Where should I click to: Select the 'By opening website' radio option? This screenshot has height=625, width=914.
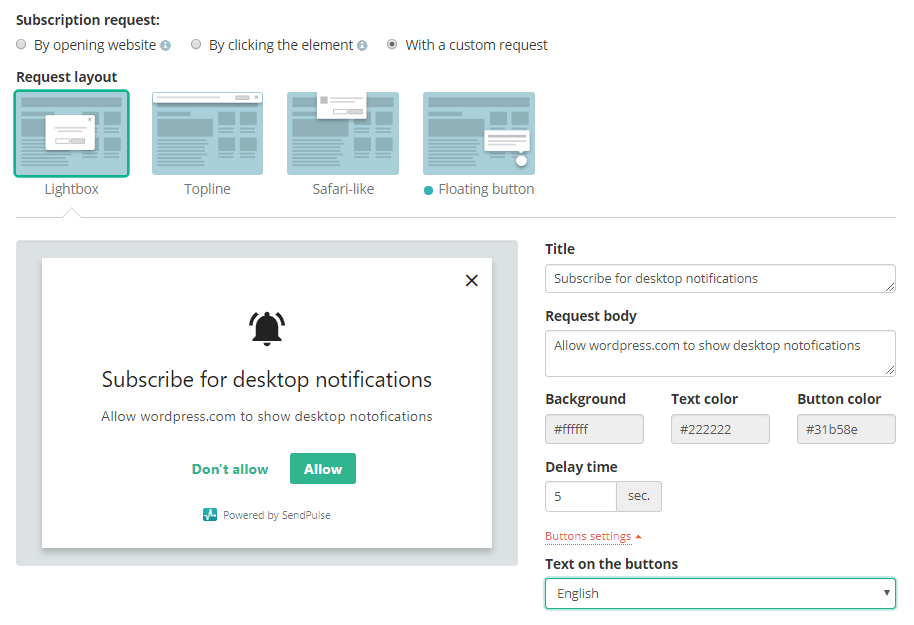tap(22, 44)
